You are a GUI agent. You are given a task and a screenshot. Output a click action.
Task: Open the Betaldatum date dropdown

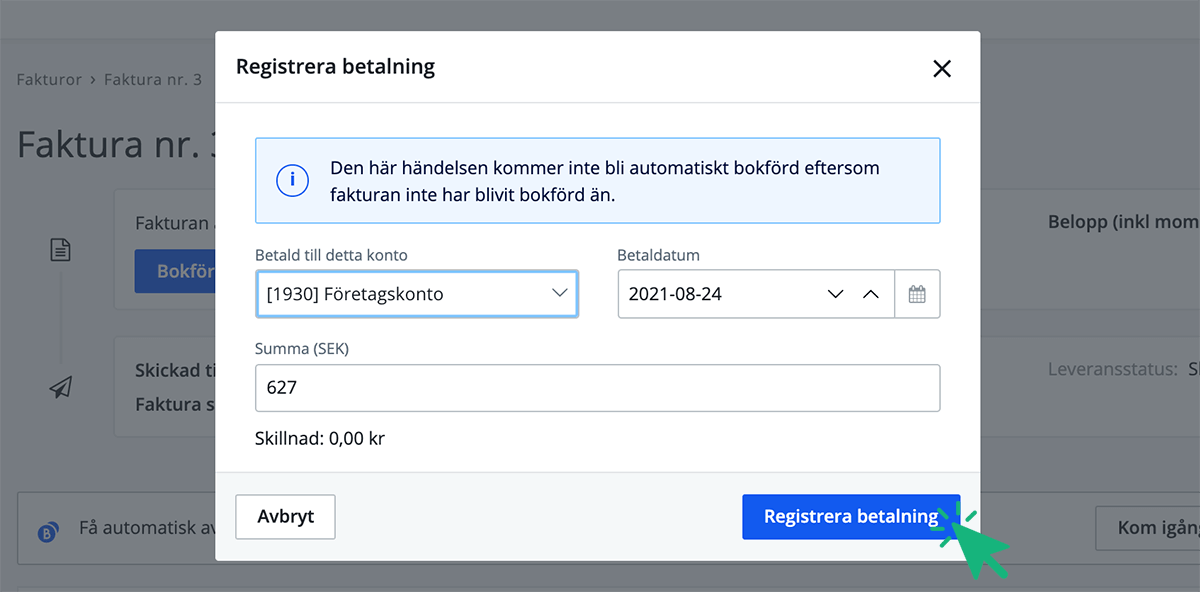click(835, 293)
